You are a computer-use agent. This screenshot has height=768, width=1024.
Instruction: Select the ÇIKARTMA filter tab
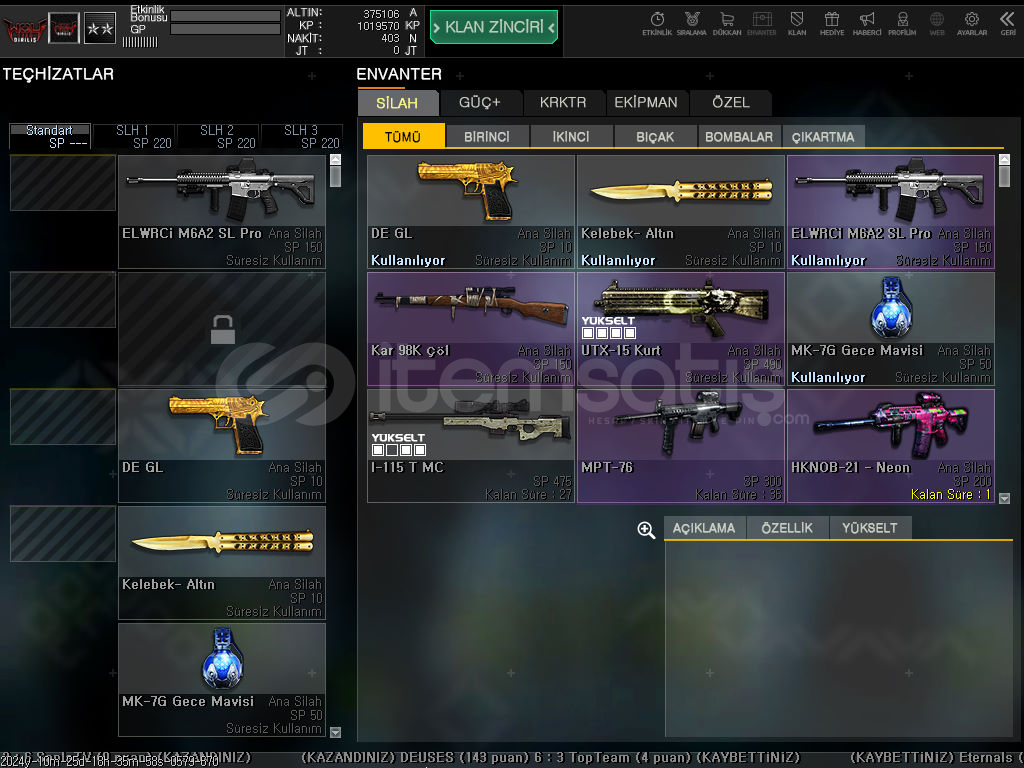(x=823, y=136)
